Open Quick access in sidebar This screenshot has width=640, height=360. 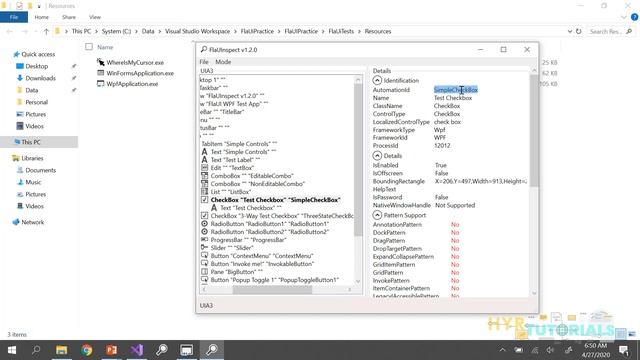pos(38,54)
